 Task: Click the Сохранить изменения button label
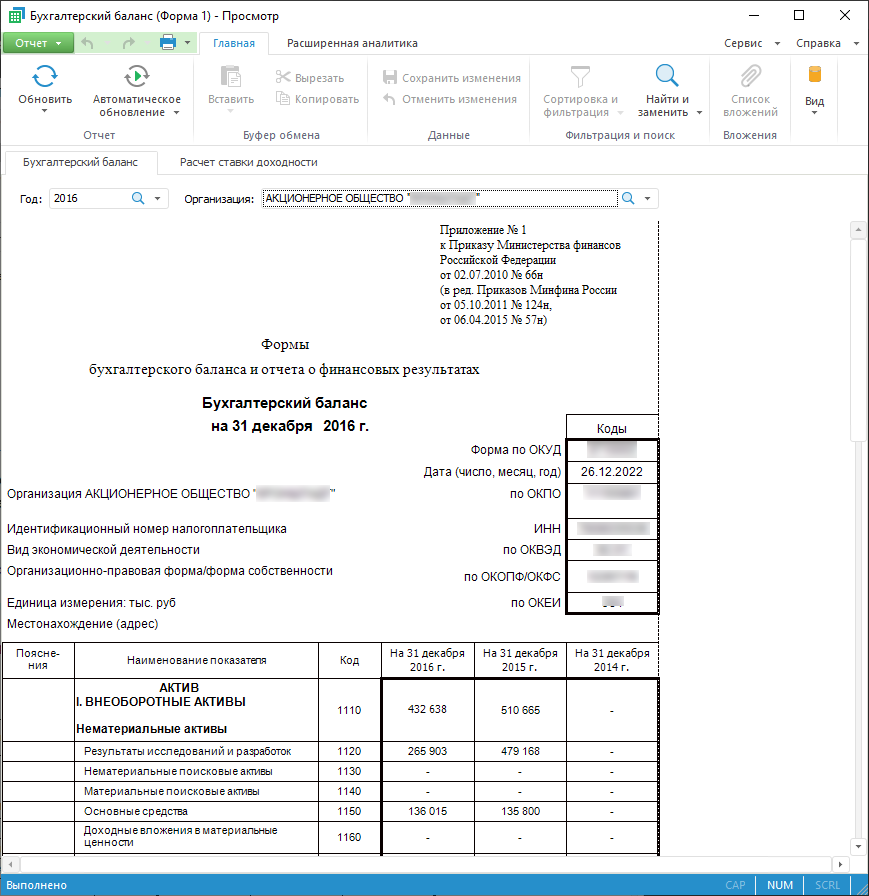pos(461,78)
